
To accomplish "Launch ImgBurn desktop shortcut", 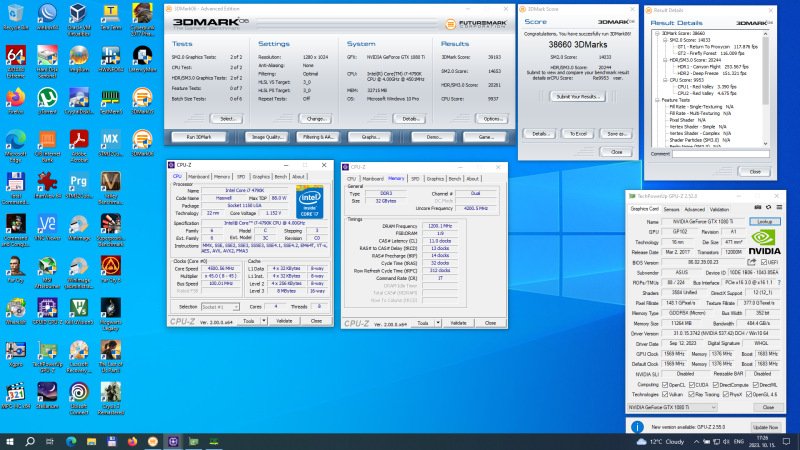I will [x=79, y=59].
